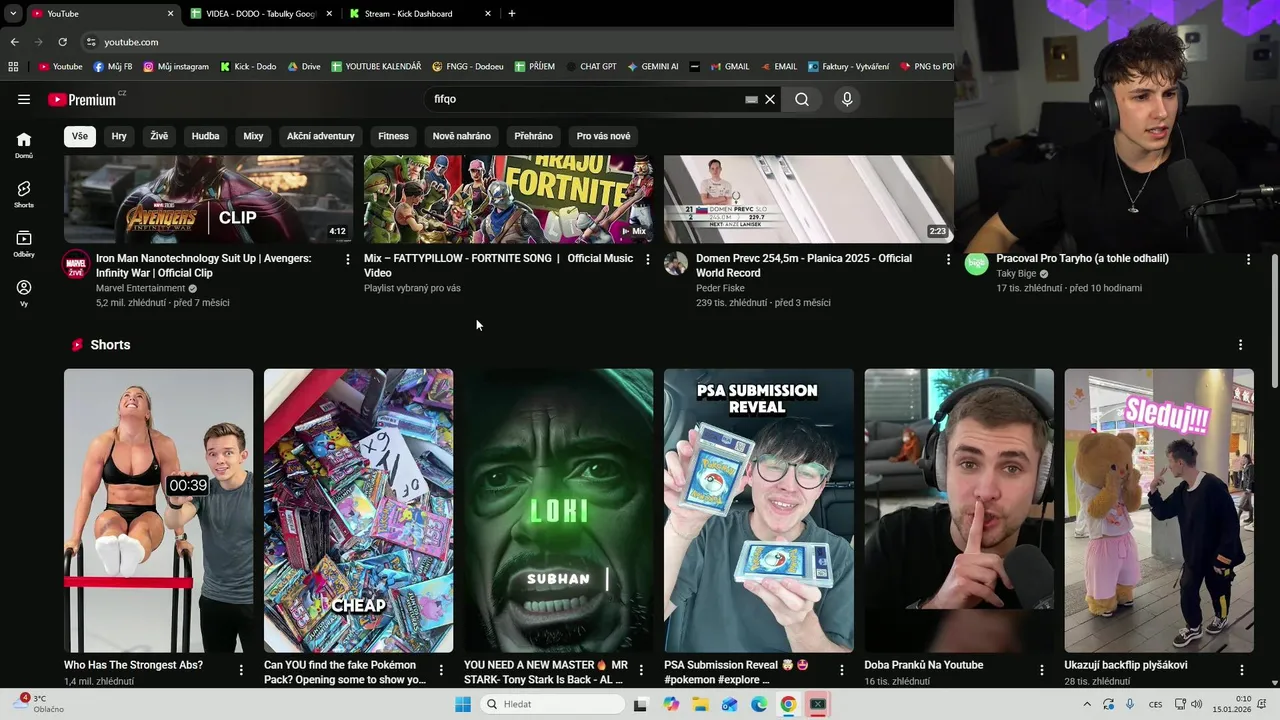Open the on-screen keyboard icon in search box

(x=752, y=99)
